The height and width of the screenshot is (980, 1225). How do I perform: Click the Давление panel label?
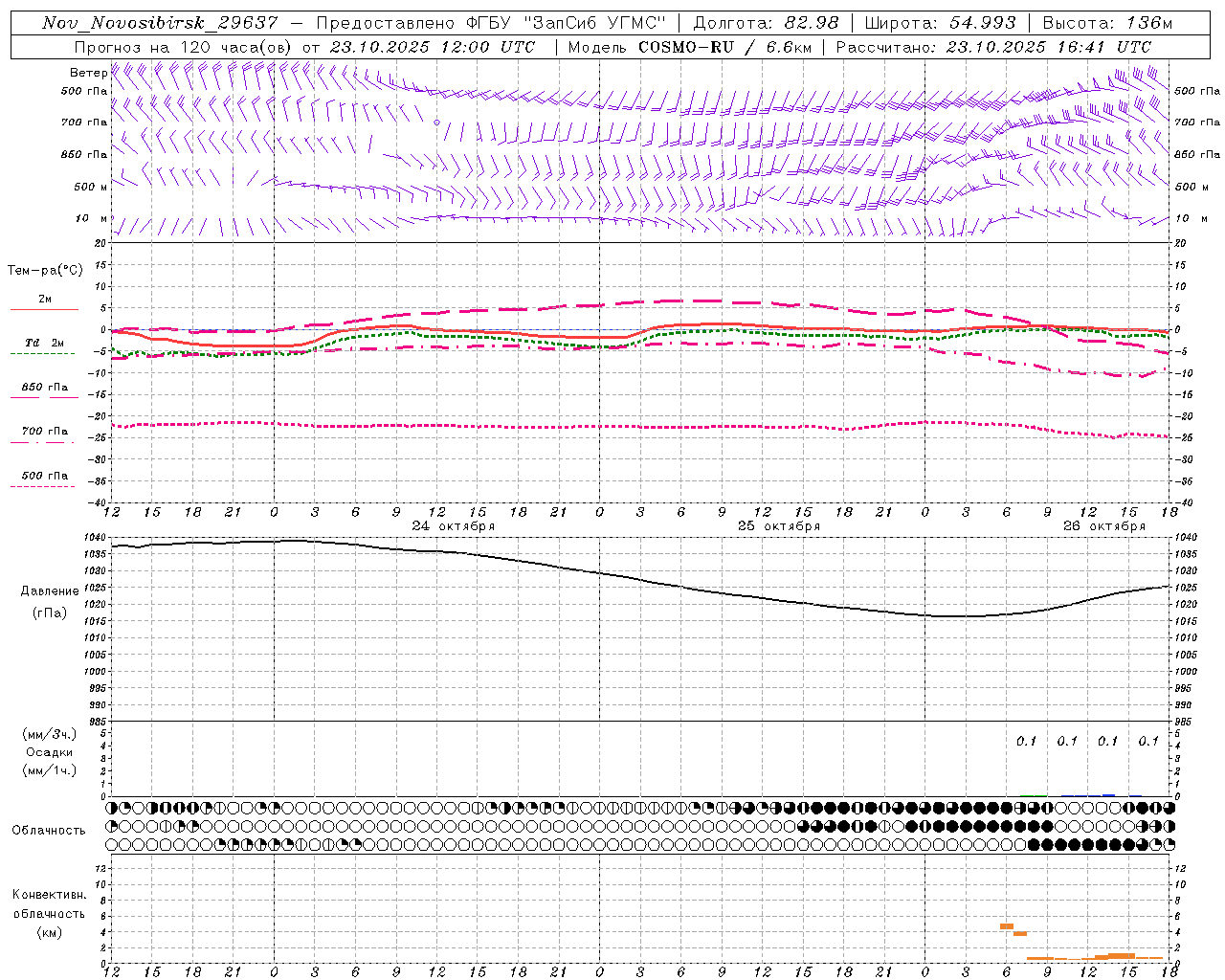[x=50, y=591]
